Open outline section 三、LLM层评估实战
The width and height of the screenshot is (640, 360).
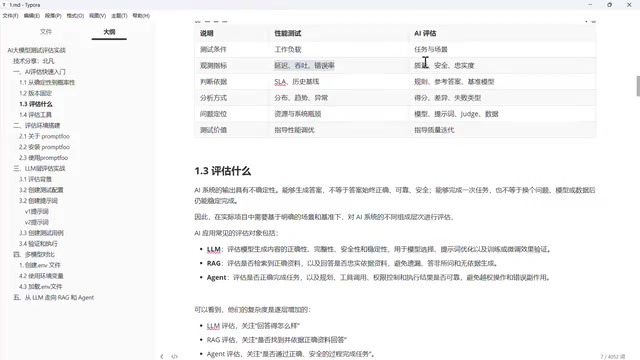coord(39,168)
